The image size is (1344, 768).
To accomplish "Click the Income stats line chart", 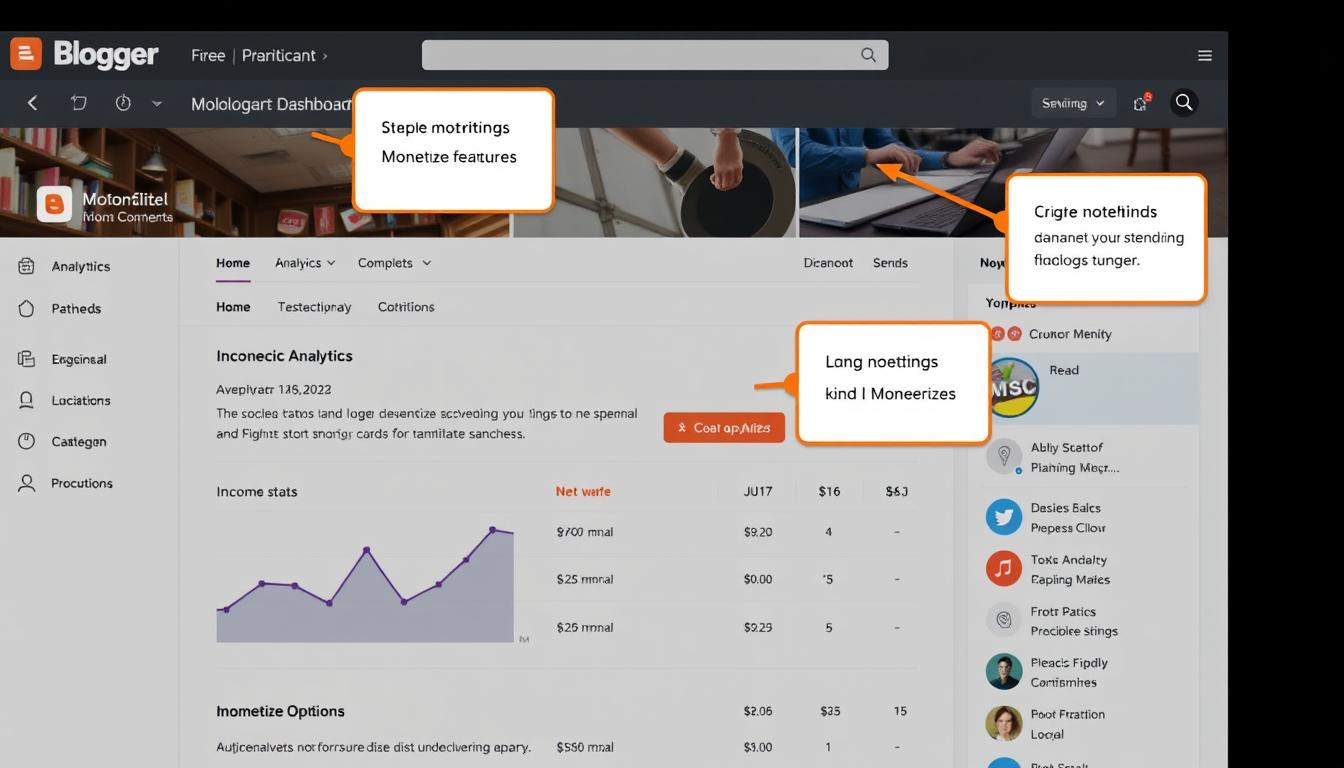I will coord(365,585).
